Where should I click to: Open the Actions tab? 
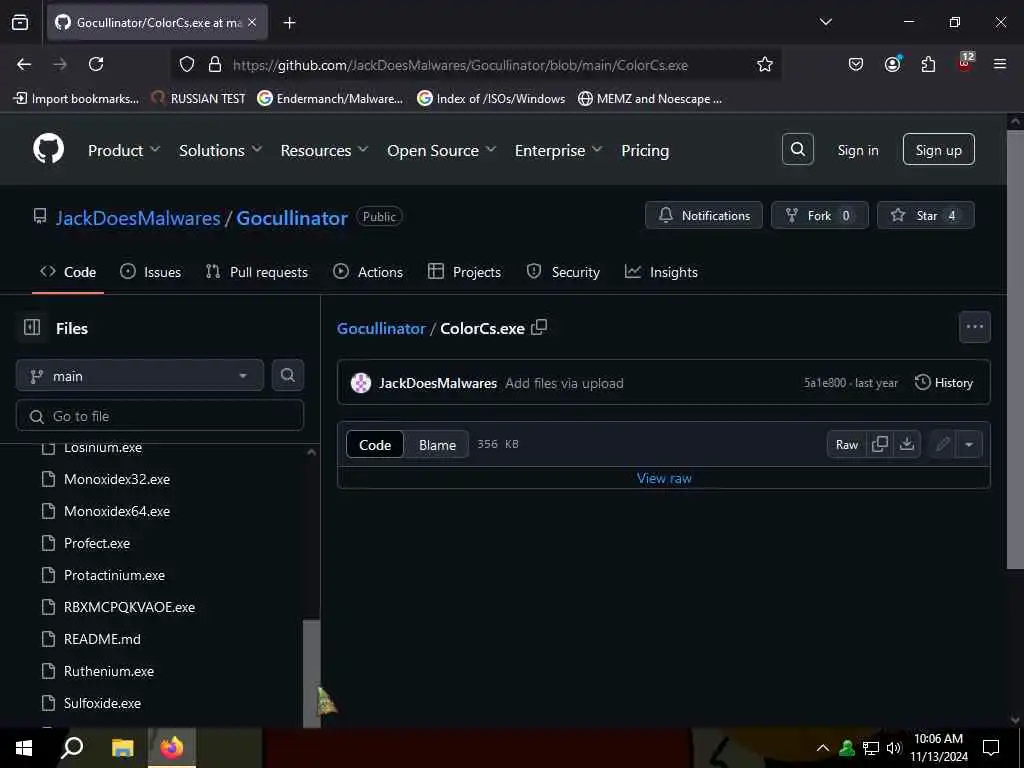pyautogui.click(x=368, y=272)
